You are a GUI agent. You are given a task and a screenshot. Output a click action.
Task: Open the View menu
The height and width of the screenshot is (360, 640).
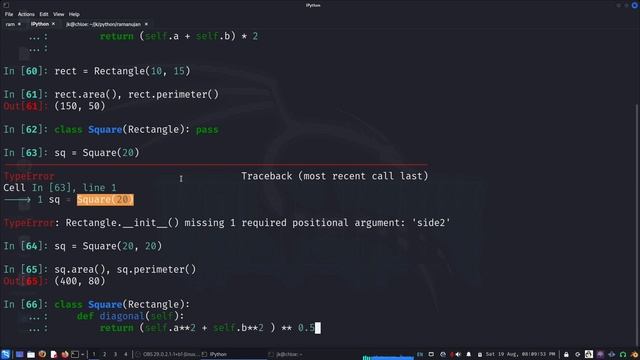point(58,14)
